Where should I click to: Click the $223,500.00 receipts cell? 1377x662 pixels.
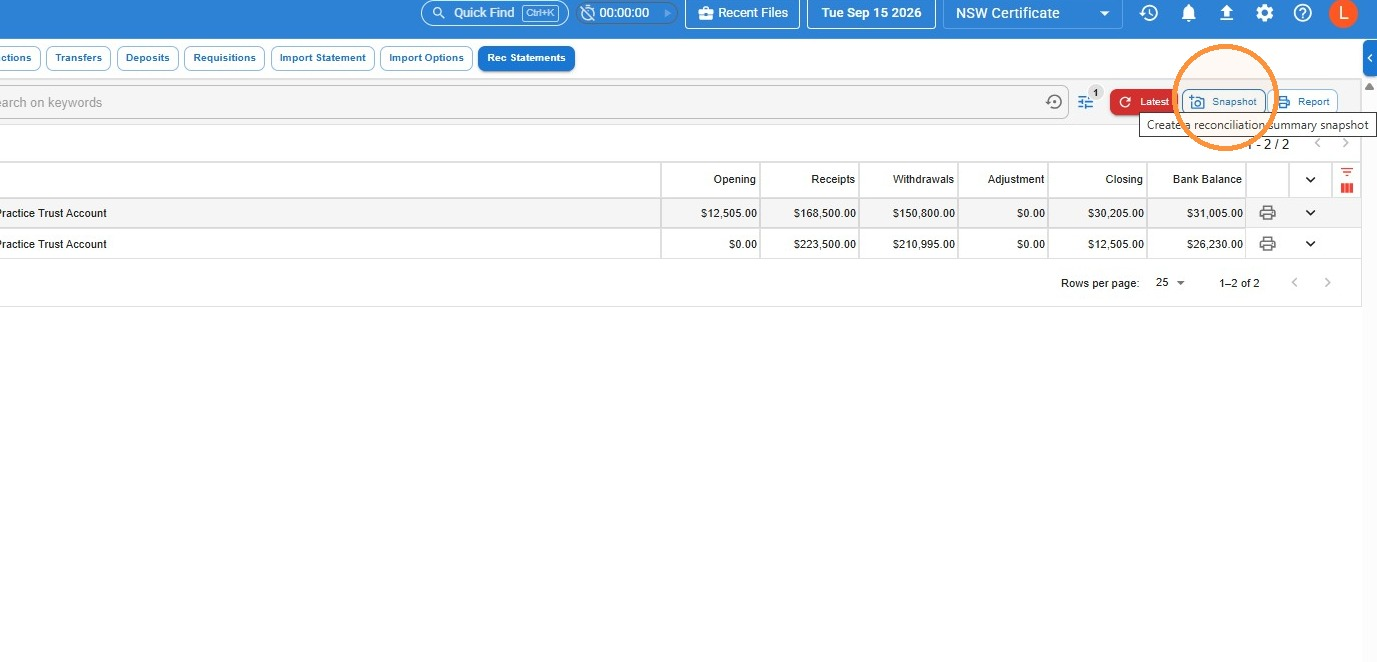810,244
